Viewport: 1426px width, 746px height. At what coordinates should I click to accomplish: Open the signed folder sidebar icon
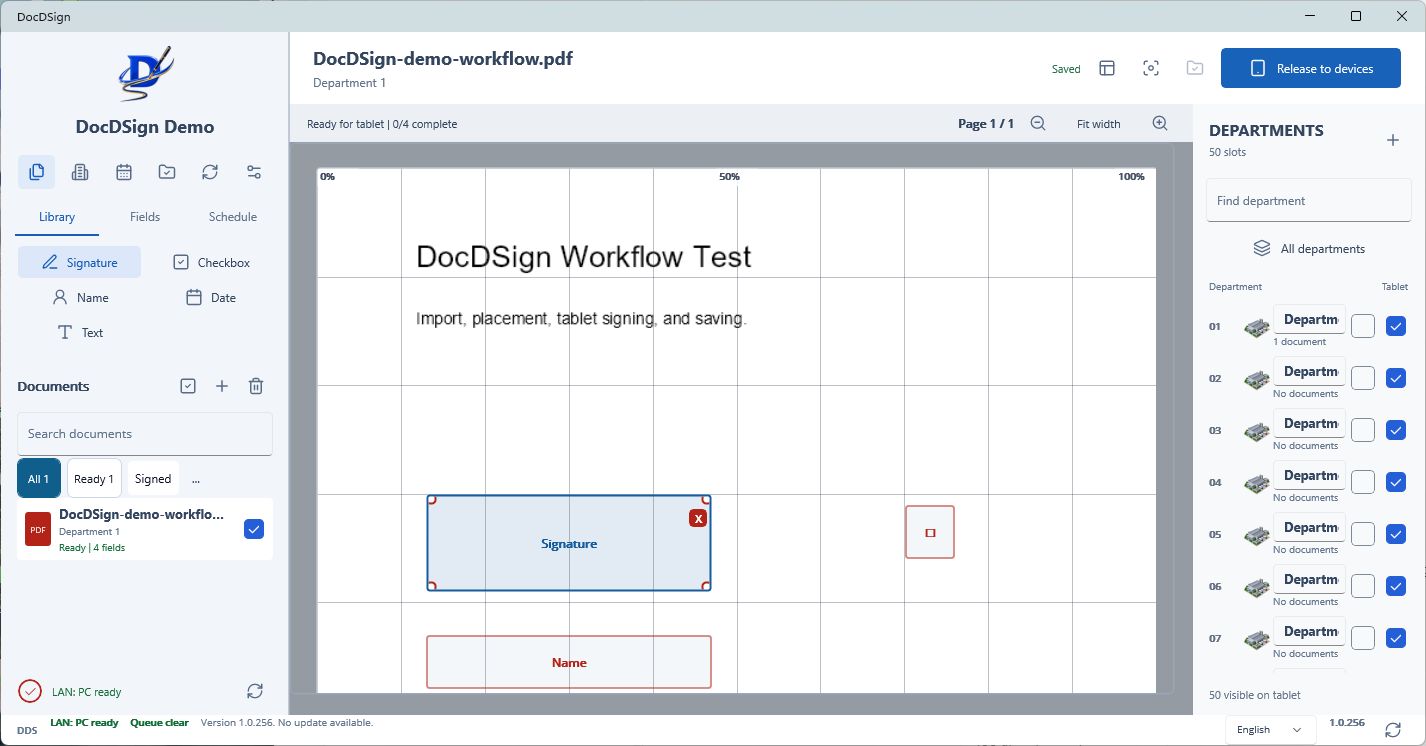167,172
